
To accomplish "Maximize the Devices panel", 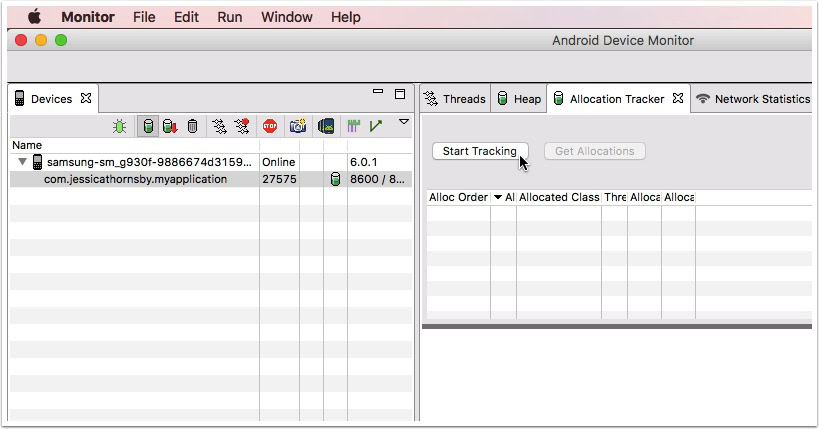I will (x=400, y=94).
